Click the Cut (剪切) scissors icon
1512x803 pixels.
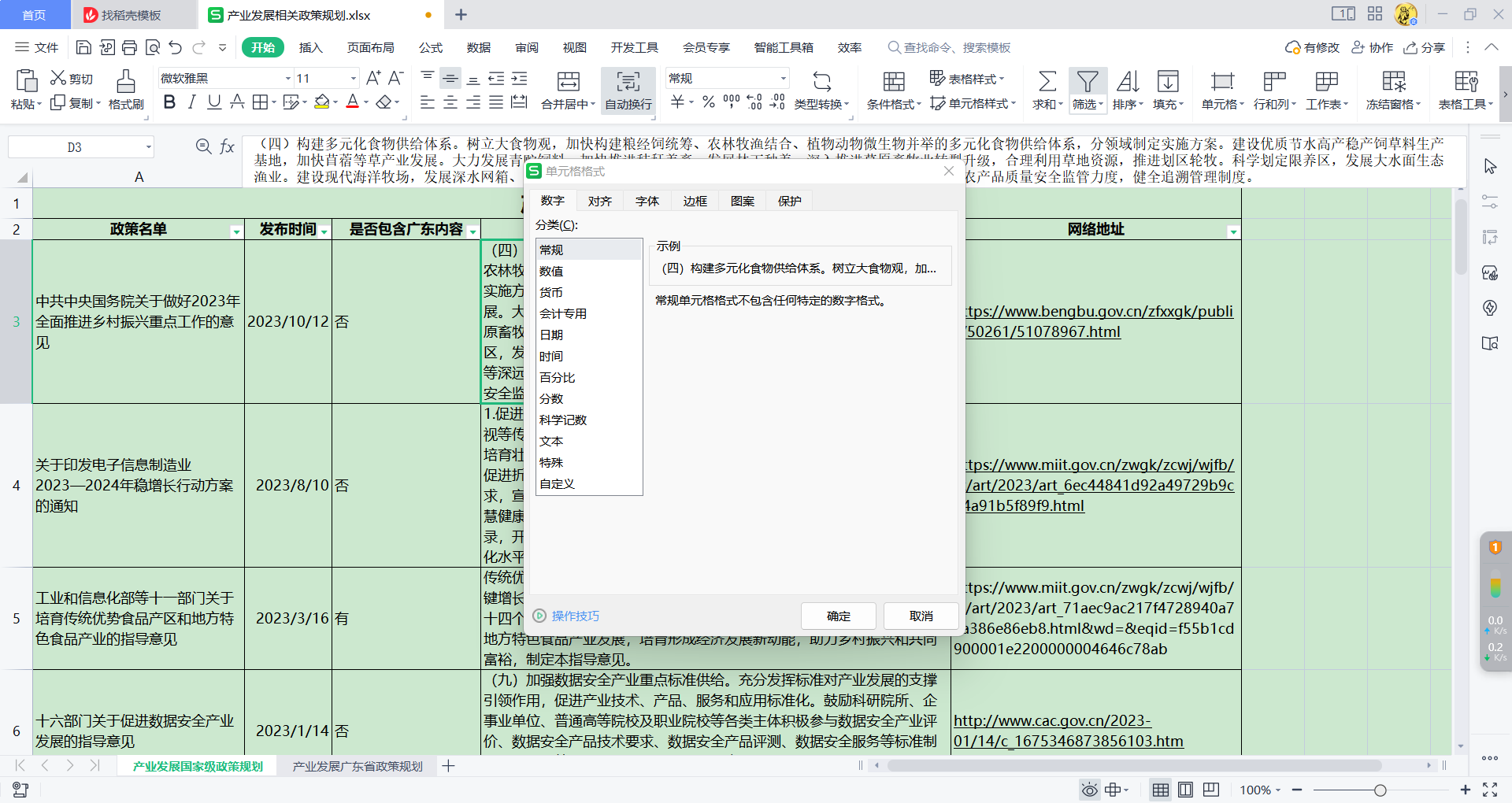[58, 78]
